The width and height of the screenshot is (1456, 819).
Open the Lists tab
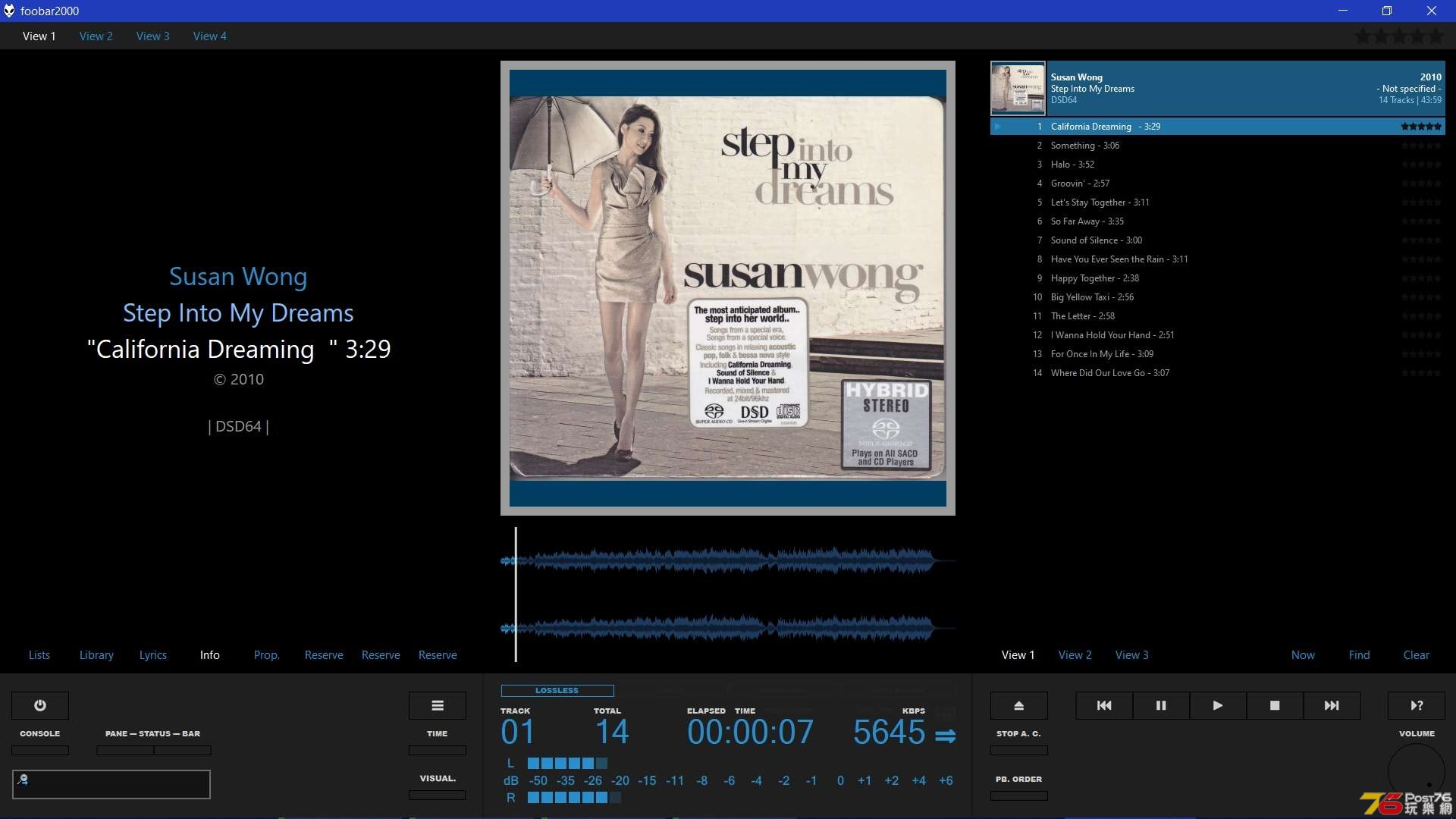39,655
